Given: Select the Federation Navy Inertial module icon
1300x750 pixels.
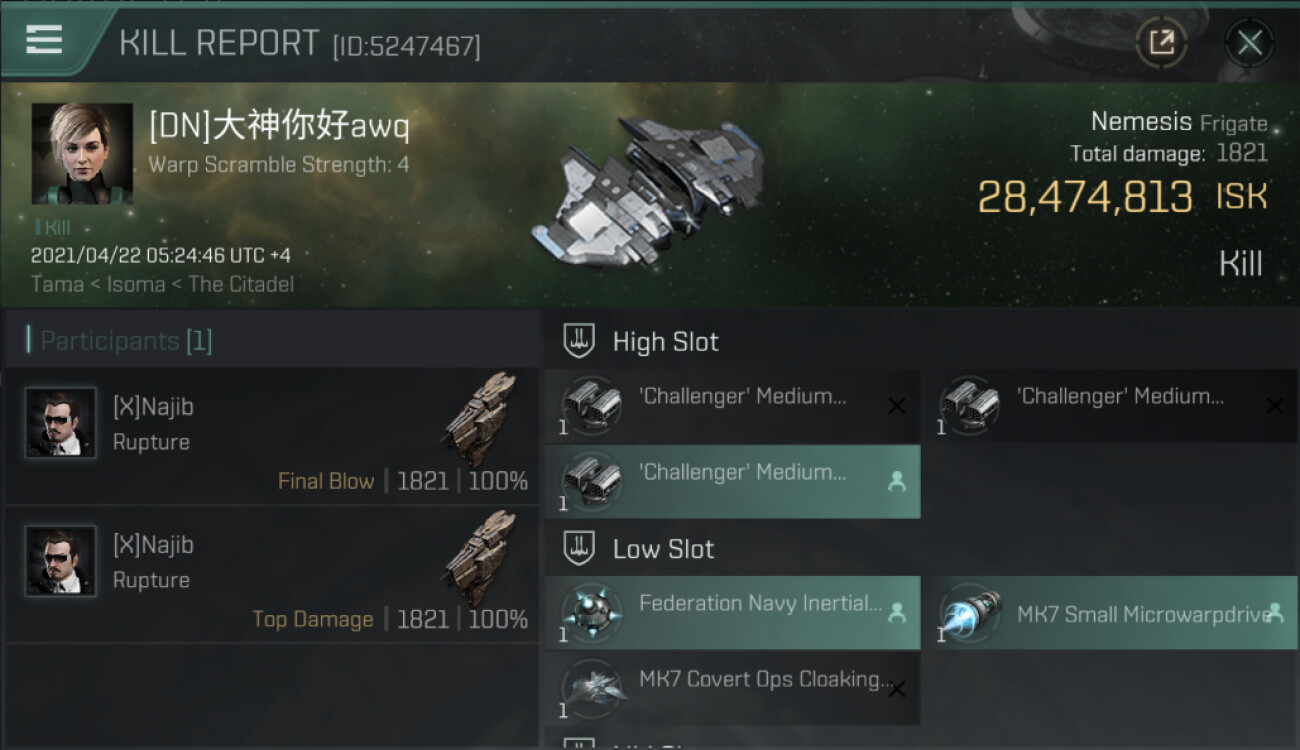Looking at the screenshot, I should (592, 612).
